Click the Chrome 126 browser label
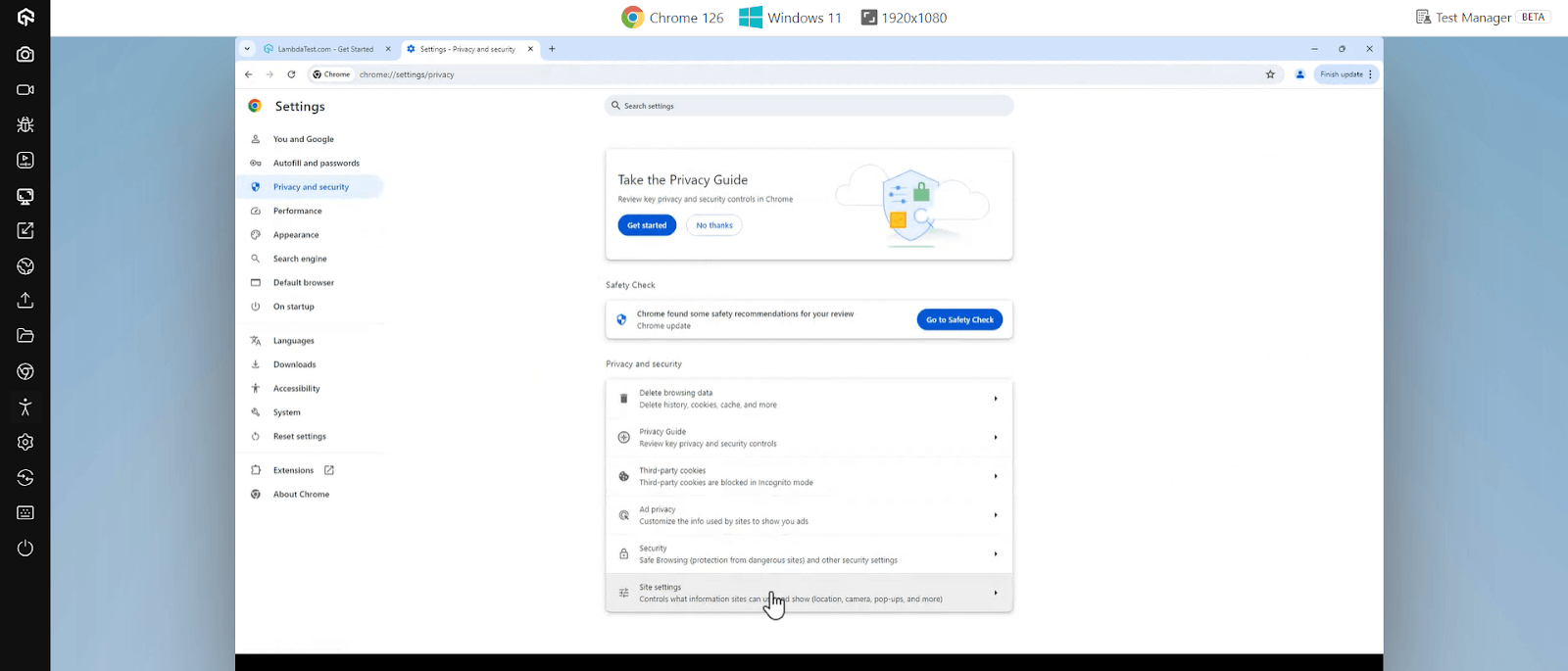Image resolution: width=1568 pixels, height=671 pixels. click(672, 18)
